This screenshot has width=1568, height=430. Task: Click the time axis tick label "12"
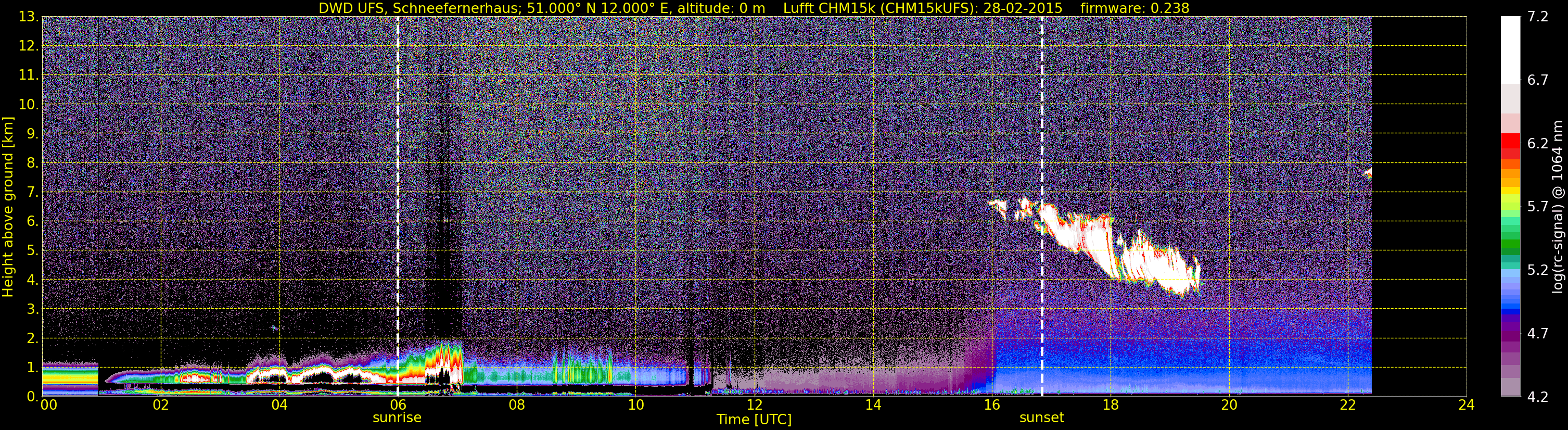pyautogui.click(x=754, y=405)
